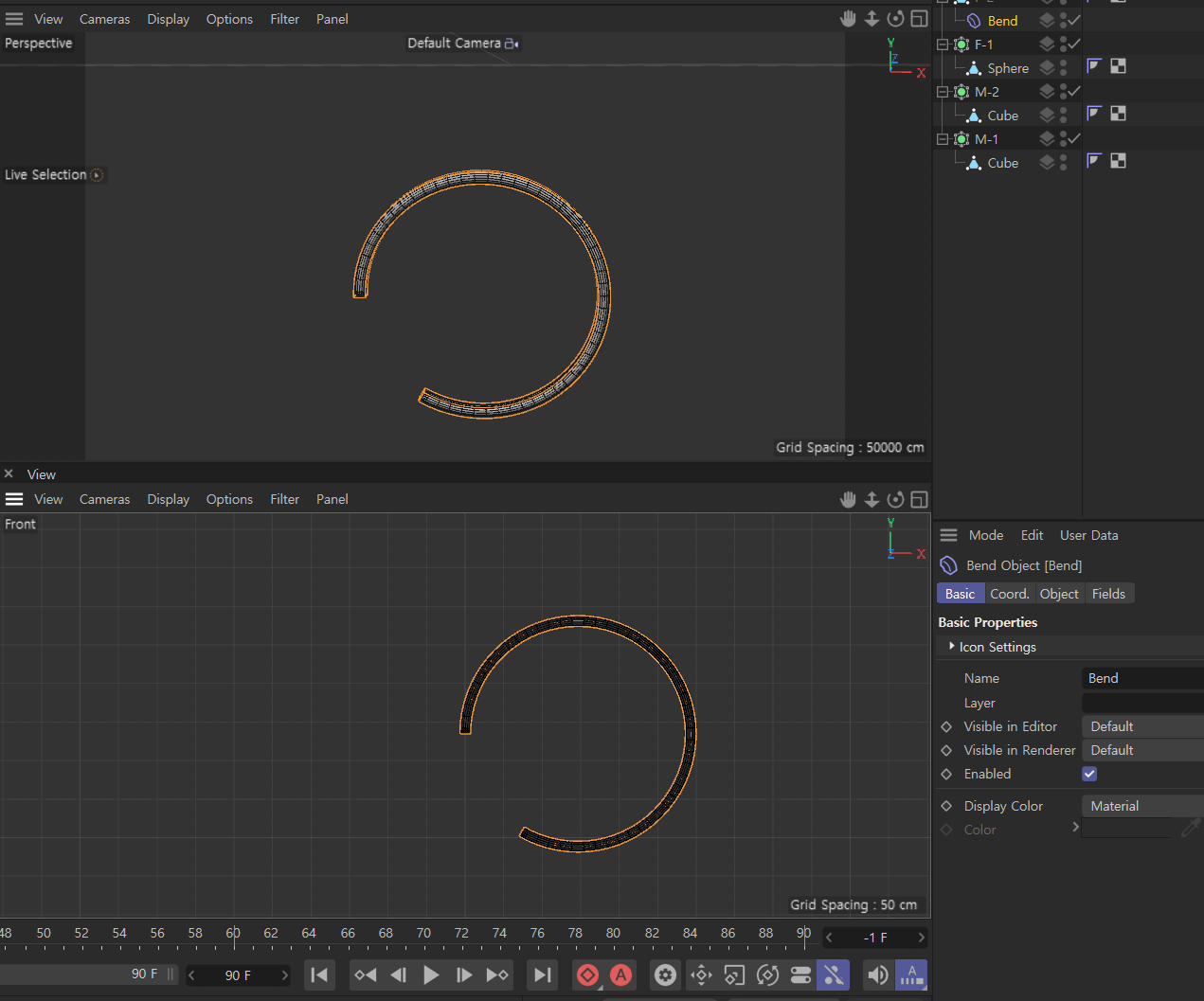The image size is (1204, 1001).
Task: Click the zoom icon in Front viewport
Action: point(872,499)
